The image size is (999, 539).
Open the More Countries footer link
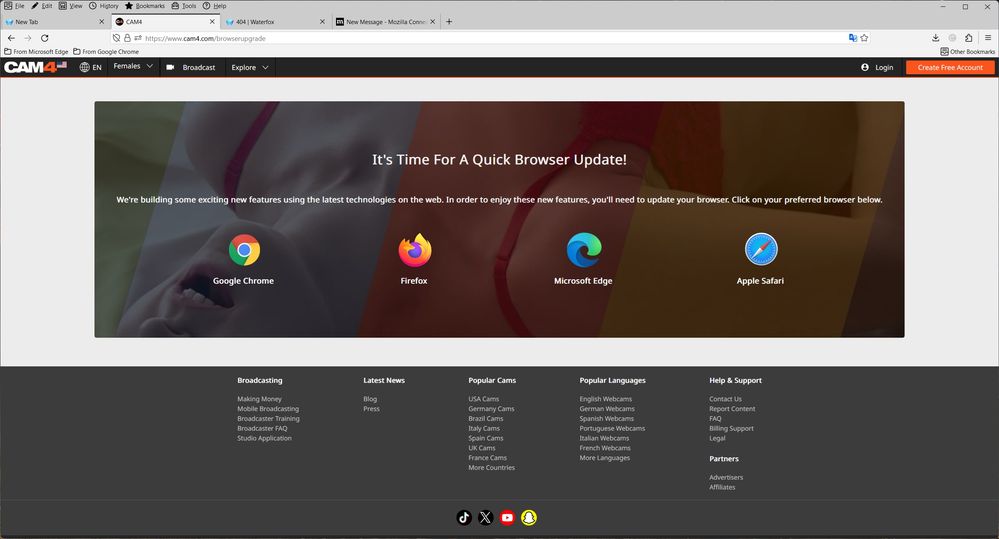[x=492, y=468]
